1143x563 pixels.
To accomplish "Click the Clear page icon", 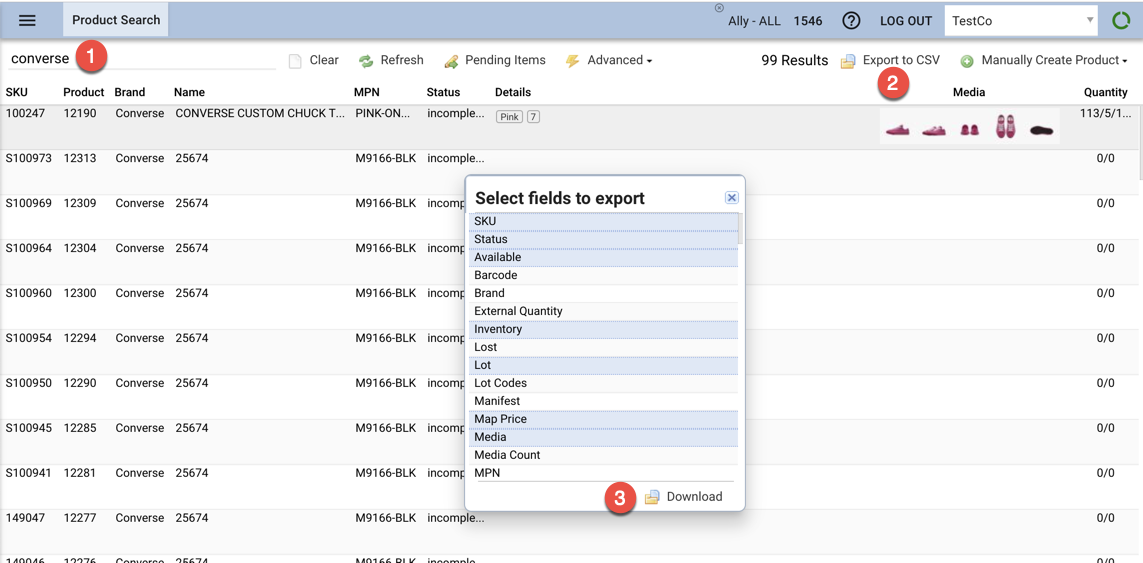I will [x=295, y=61].
